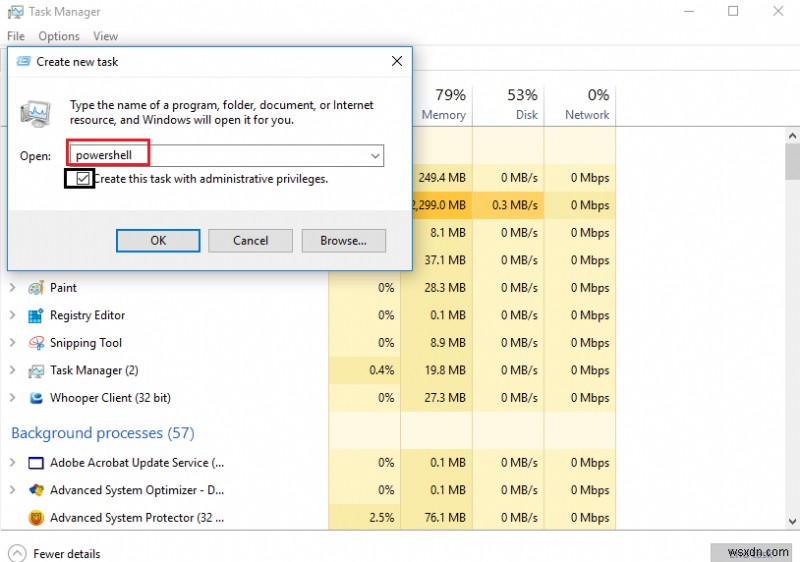Click the Task Manager process icon
This screenshot has width=800, height=562.
coord(36,371)
